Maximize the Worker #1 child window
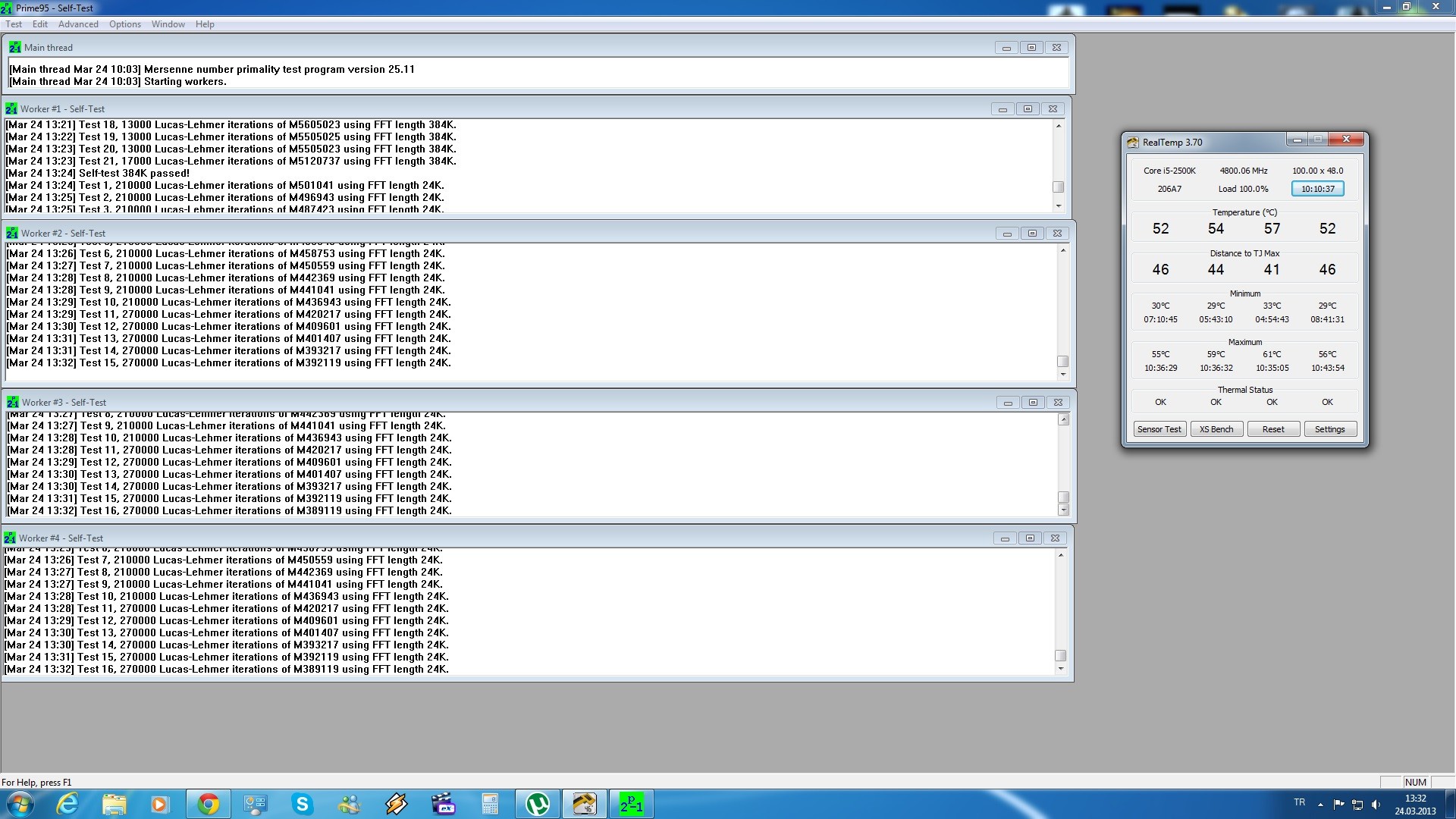 tap(1028, 108)
